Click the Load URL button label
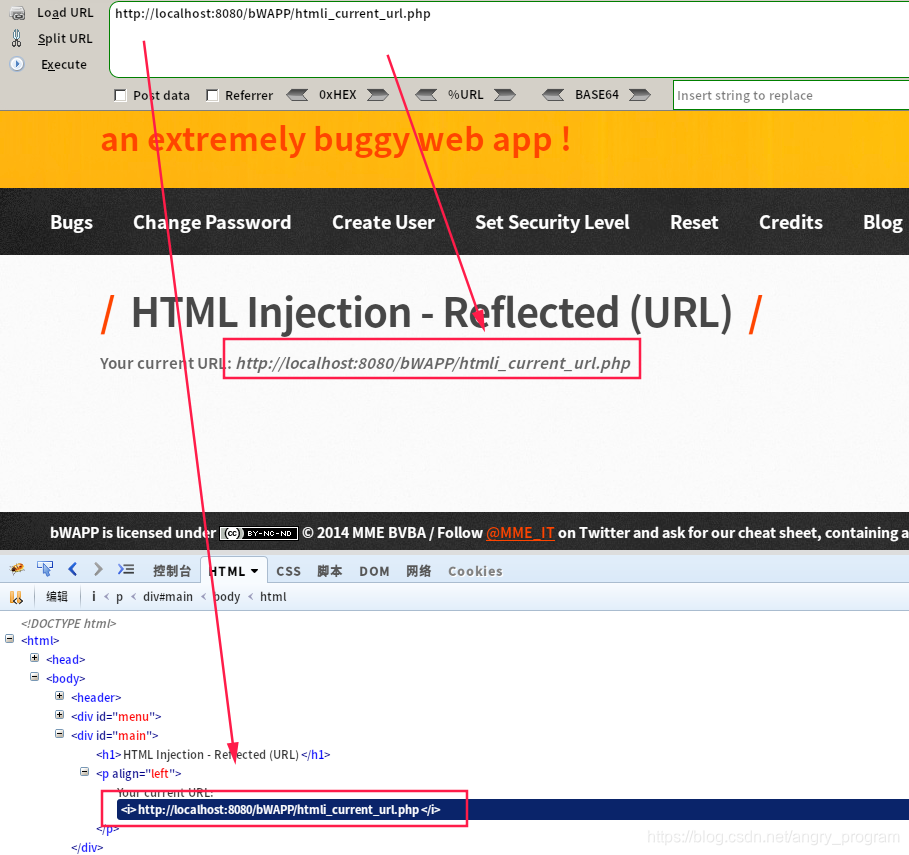Screen dimensions: 909x855 [x=65, y=13]
